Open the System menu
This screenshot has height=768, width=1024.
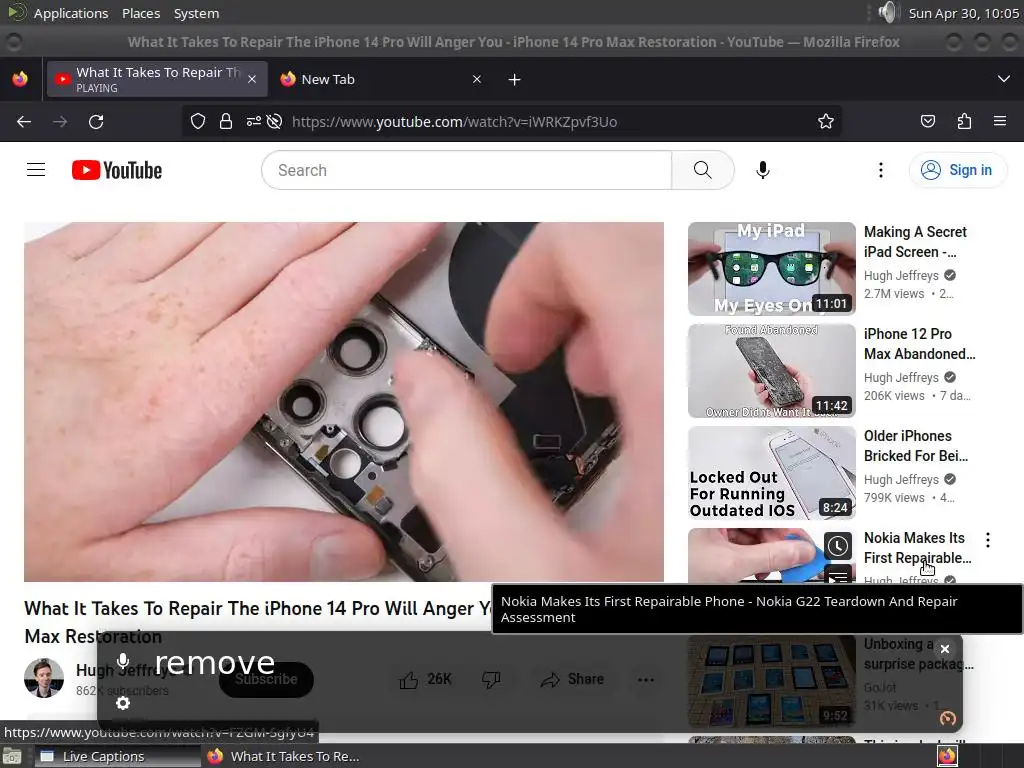pyautogui.click(x=197, y=13)
